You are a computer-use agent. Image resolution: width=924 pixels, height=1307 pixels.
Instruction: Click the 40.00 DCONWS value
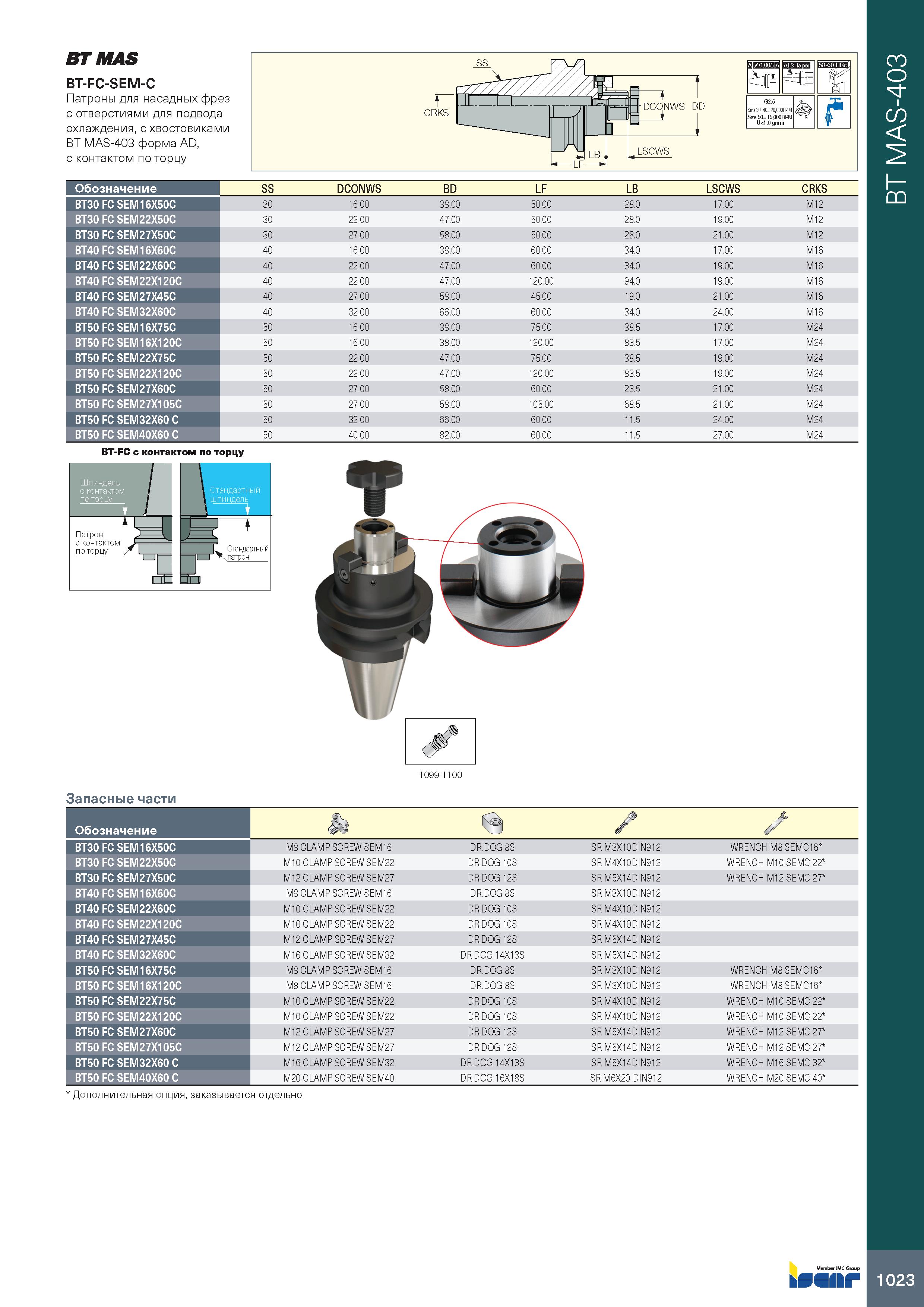point(359,435)
